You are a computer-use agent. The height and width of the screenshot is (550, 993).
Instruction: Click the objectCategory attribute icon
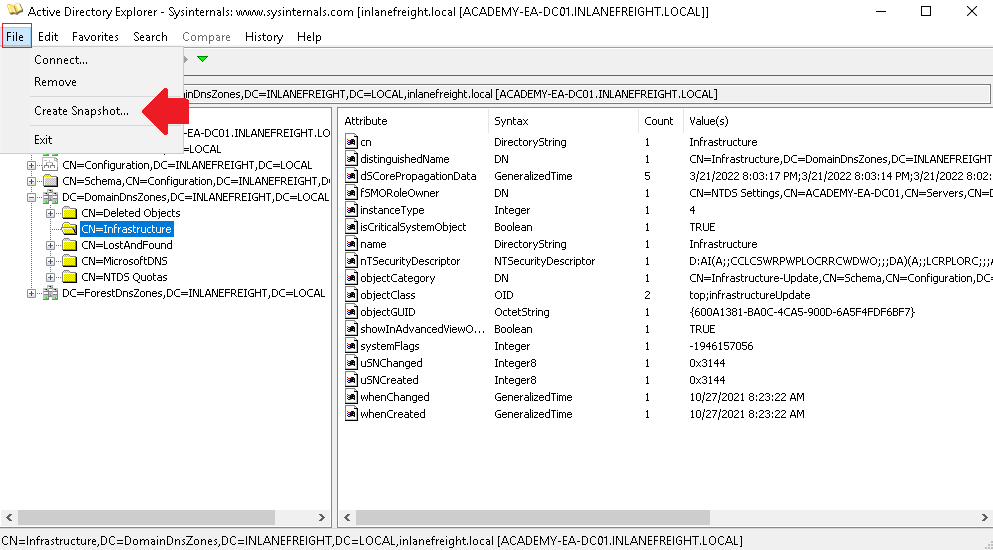[x=351, y=278]
